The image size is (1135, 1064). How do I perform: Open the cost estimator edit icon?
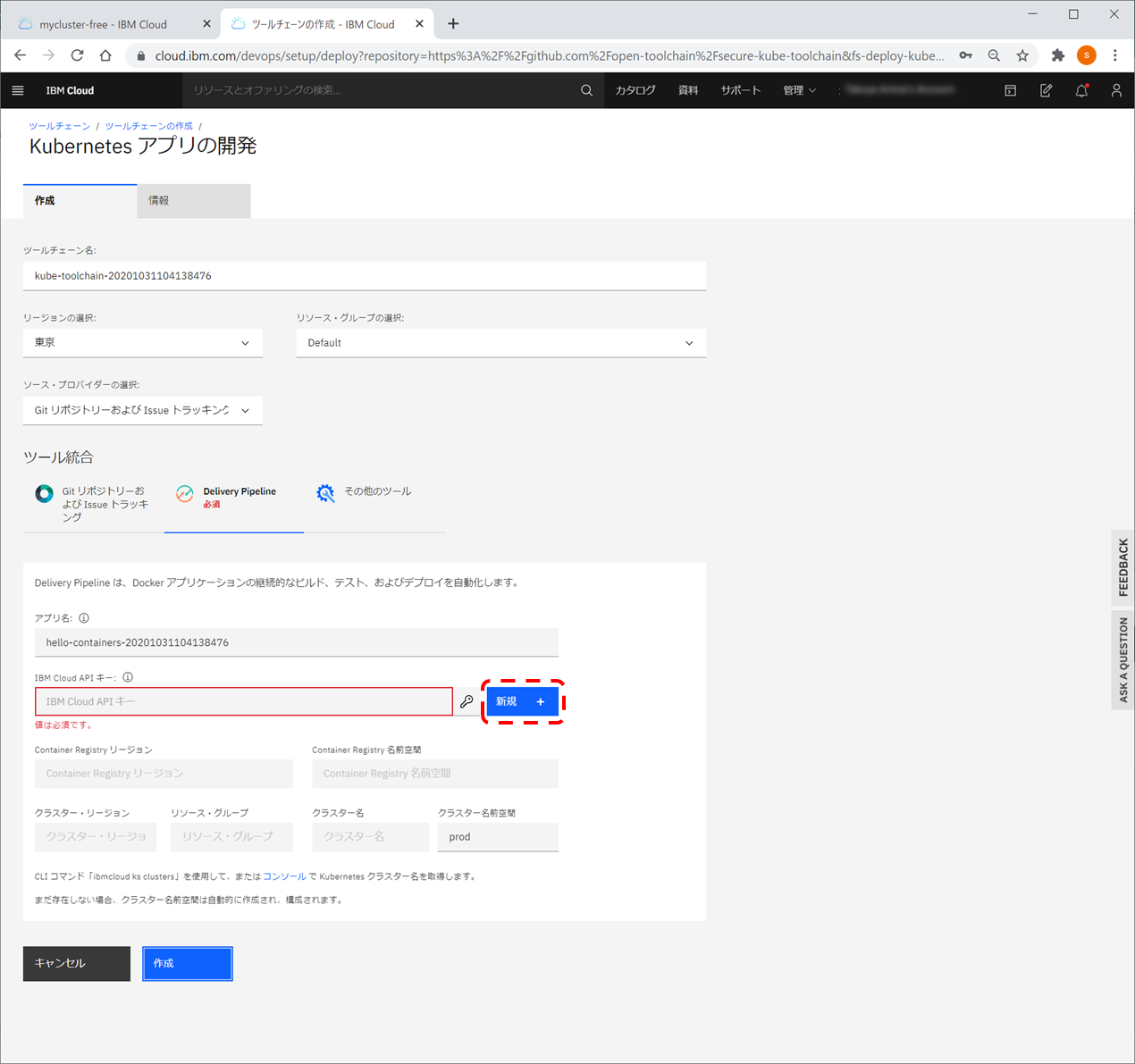coord(1046,90)
